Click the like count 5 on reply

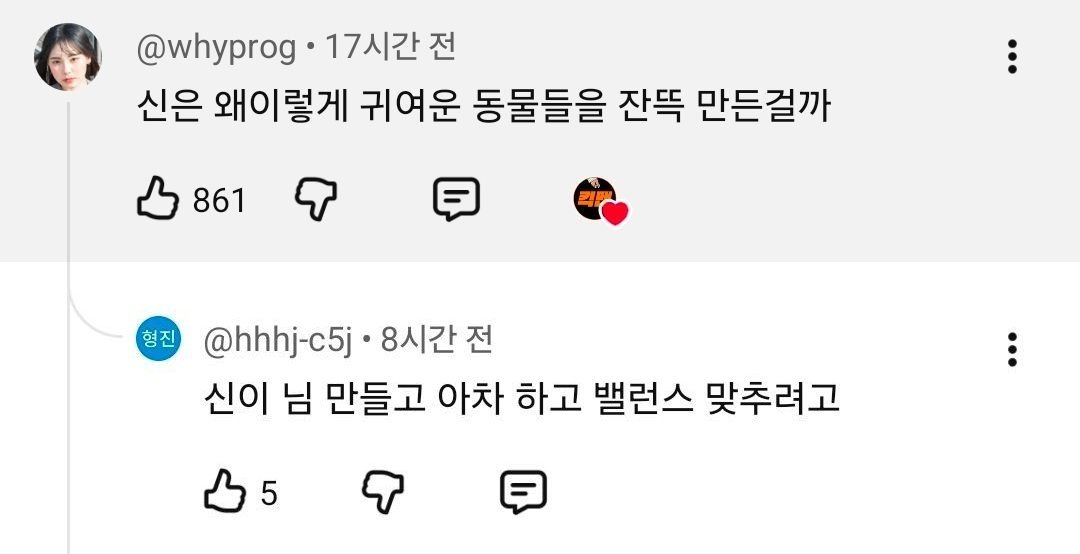coord(269,493)
